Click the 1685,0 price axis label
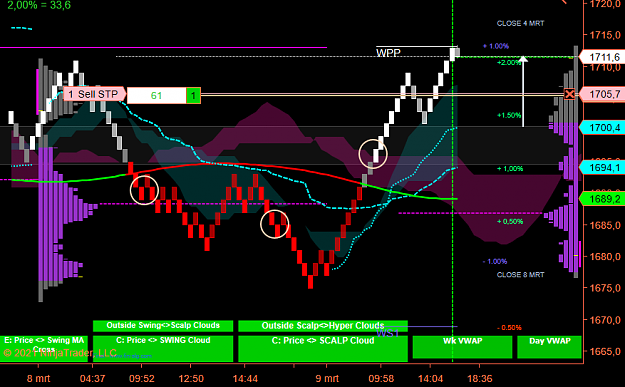 click(605, 225)
